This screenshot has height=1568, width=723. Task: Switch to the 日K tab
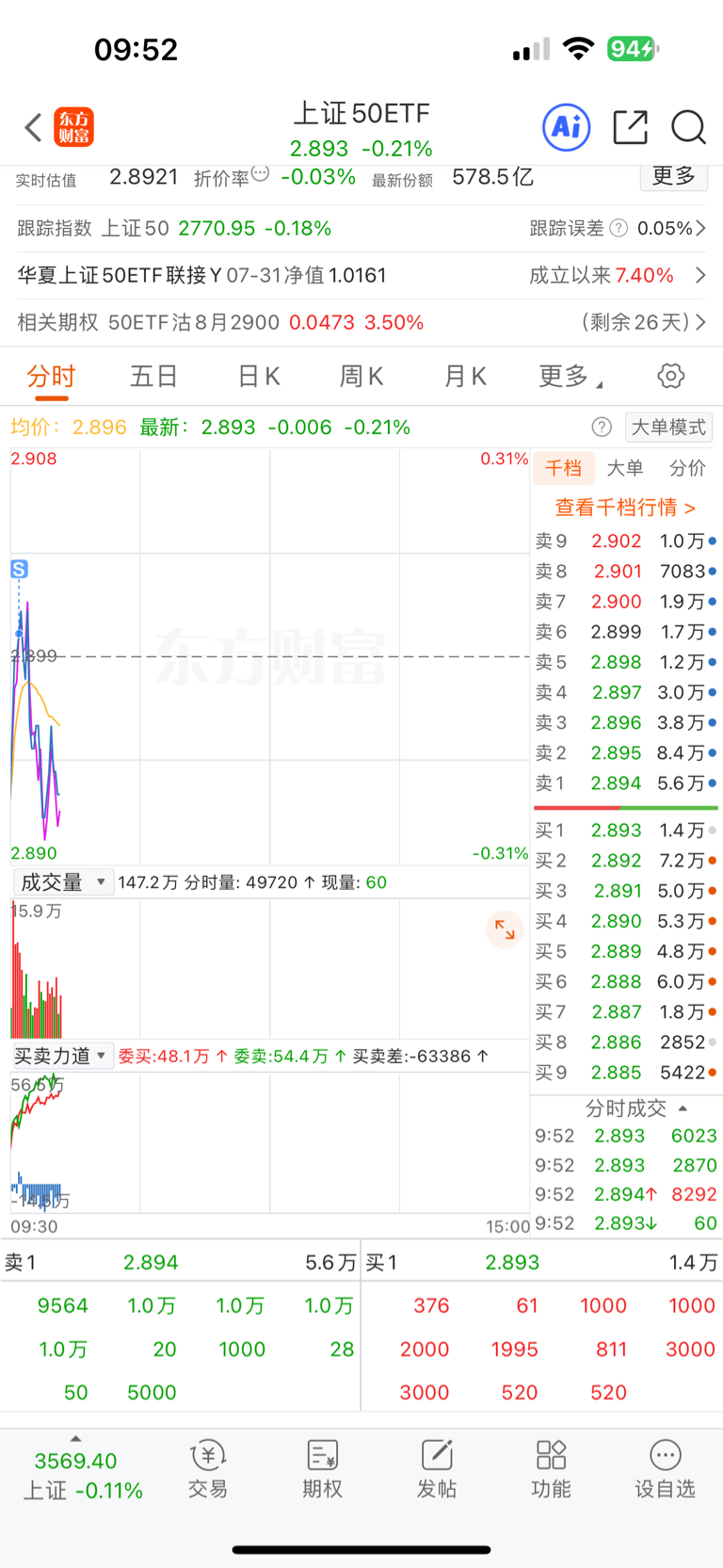259,377
